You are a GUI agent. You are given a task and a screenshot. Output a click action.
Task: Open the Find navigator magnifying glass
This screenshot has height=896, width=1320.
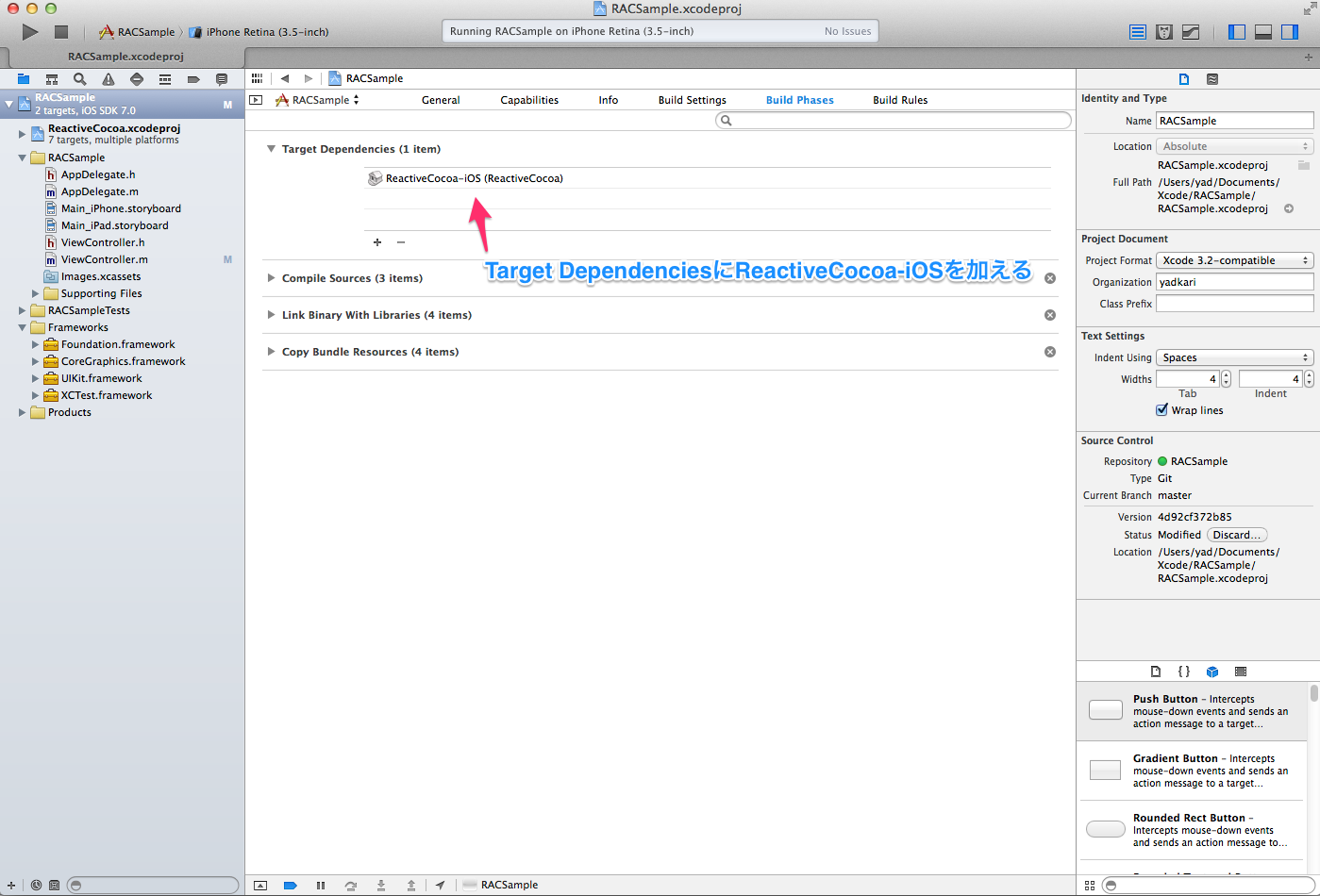pos(79,79)
